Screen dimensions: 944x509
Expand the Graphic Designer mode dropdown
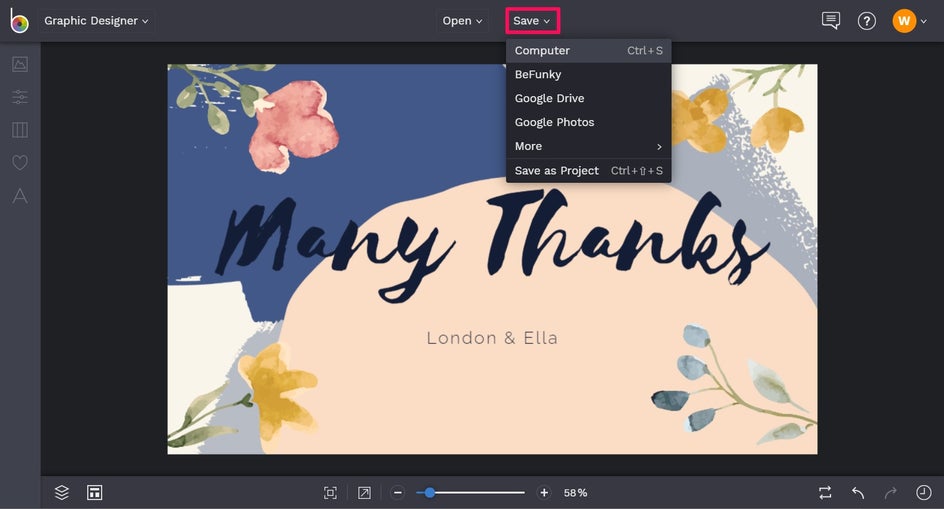point(96,20)
